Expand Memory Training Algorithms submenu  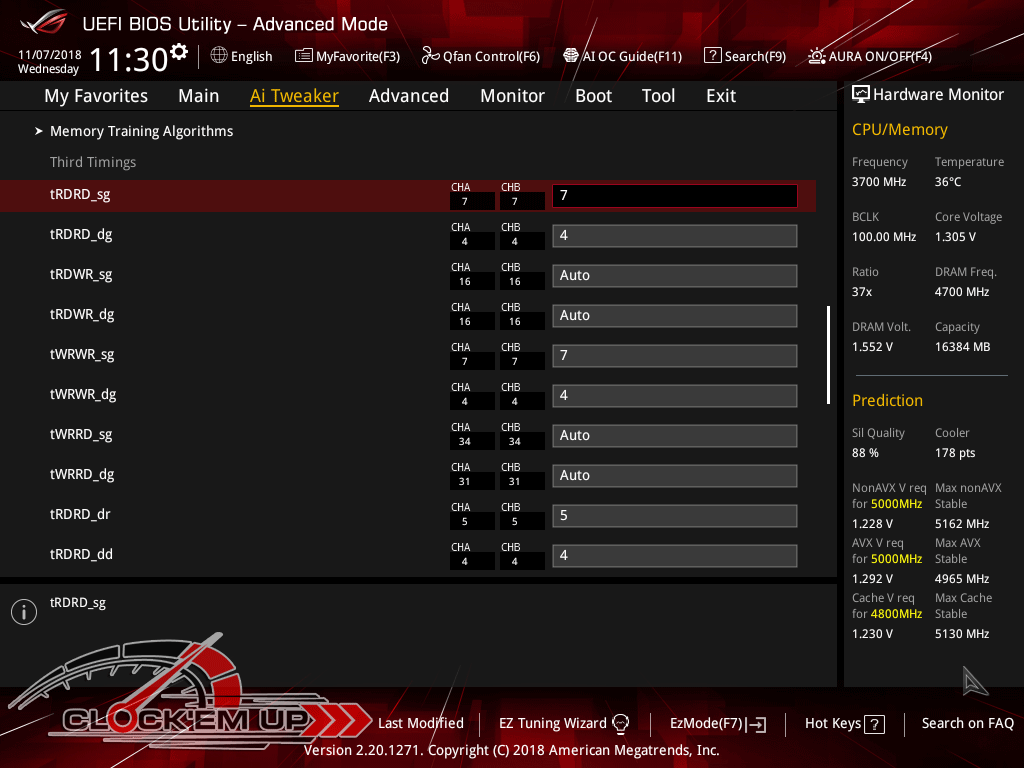141,131
